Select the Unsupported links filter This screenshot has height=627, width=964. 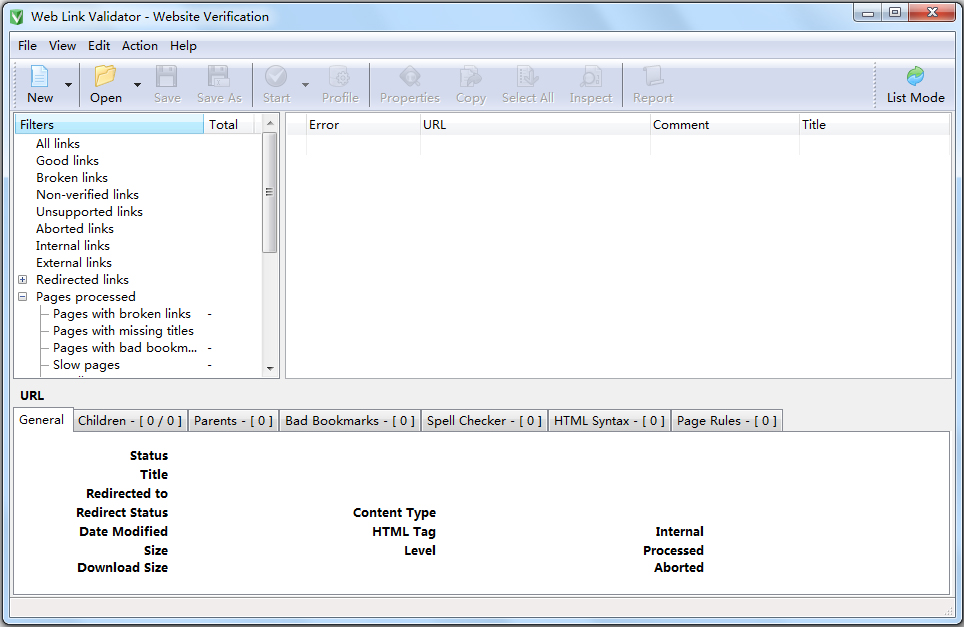[89, 211]
